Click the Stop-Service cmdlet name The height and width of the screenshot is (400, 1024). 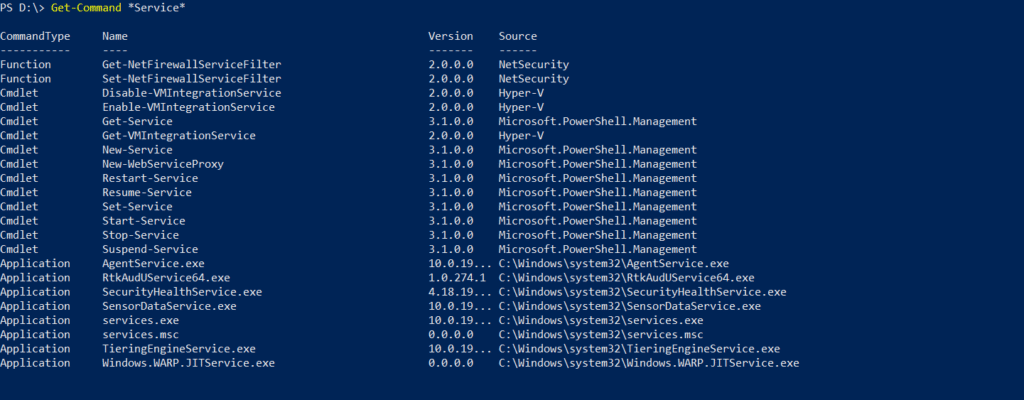(140, 235)
